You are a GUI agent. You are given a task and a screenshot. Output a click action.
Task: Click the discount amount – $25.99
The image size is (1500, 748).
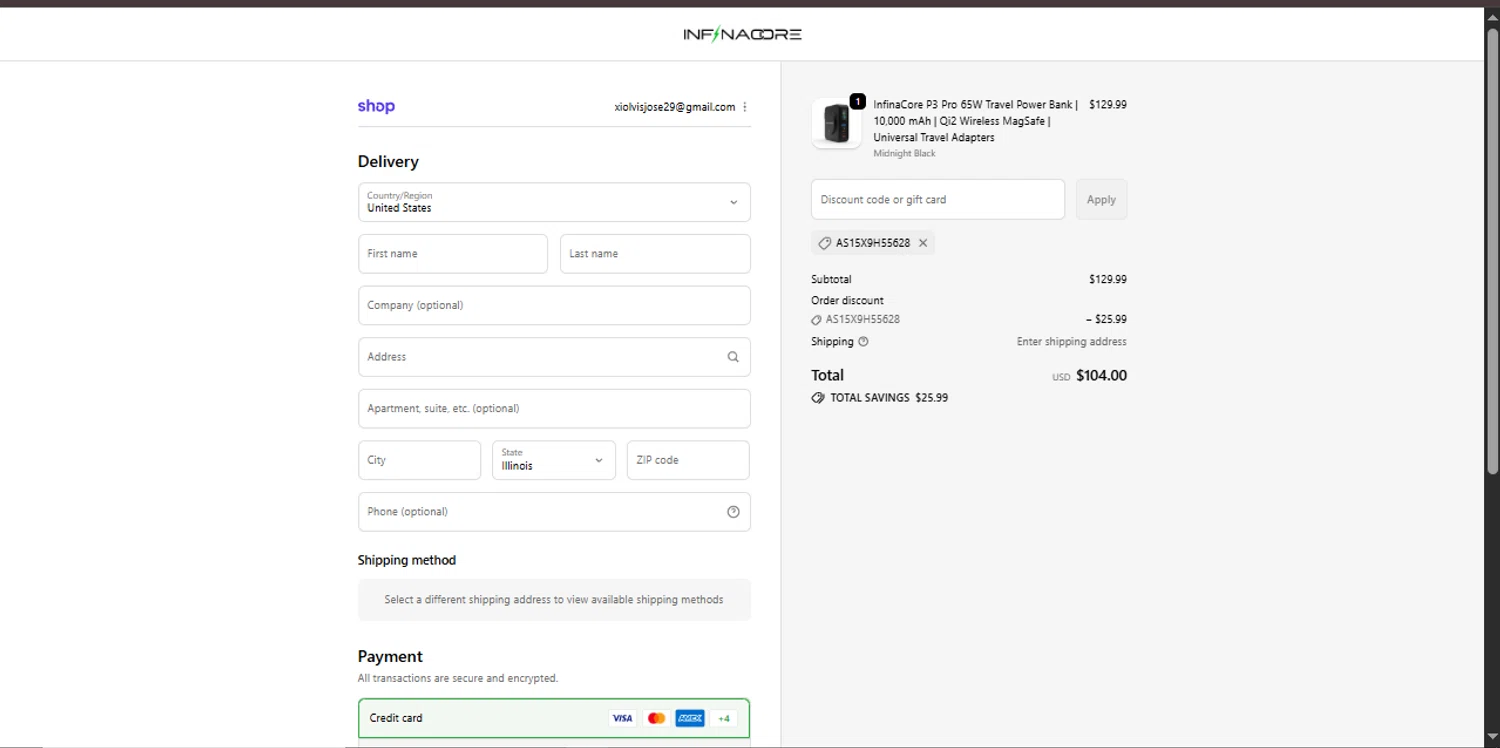pos(1106,320)
